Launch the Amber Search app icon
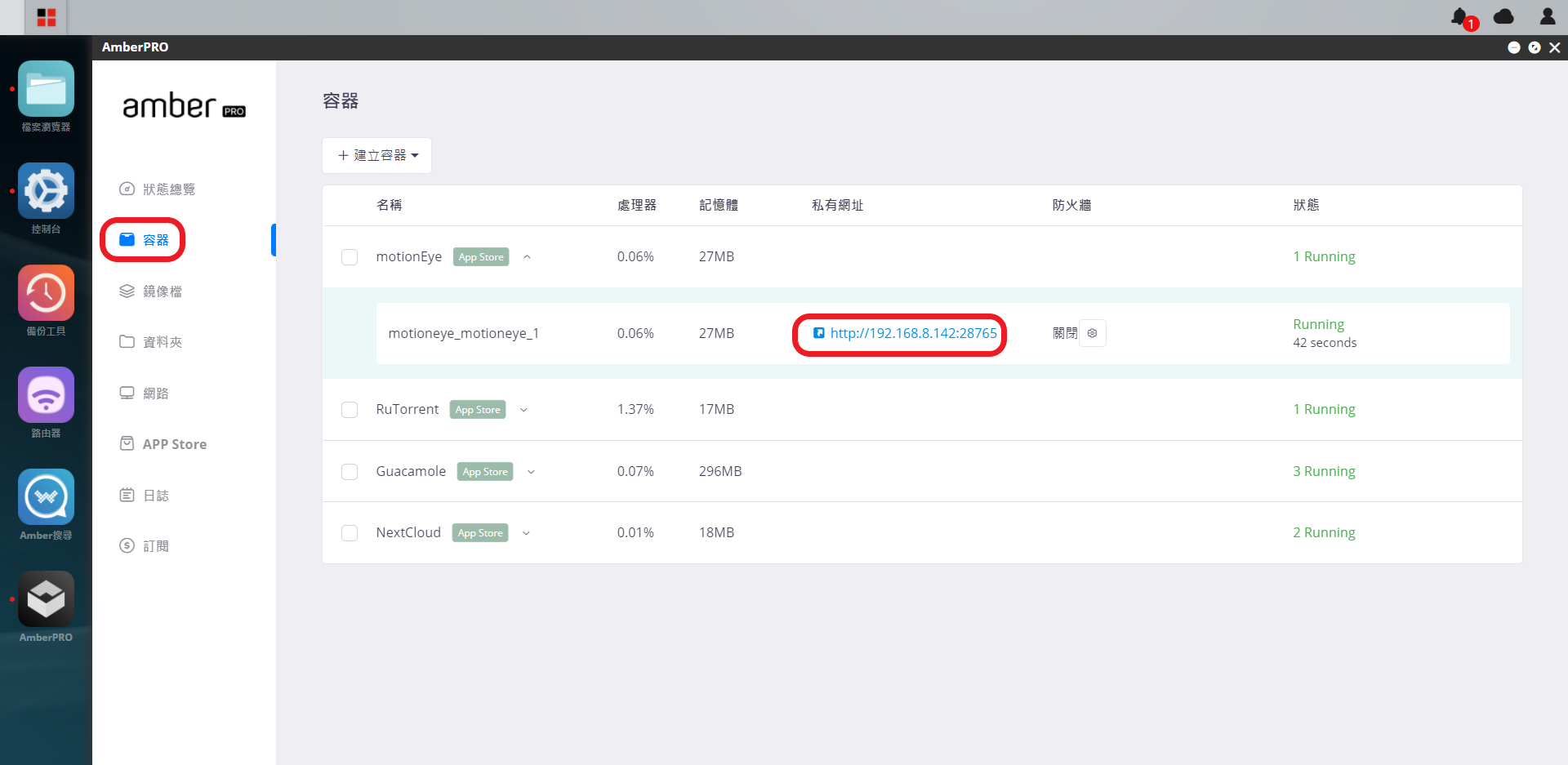Image resolution: width=1568 pixels, height=765 pixels. (46, 497)
